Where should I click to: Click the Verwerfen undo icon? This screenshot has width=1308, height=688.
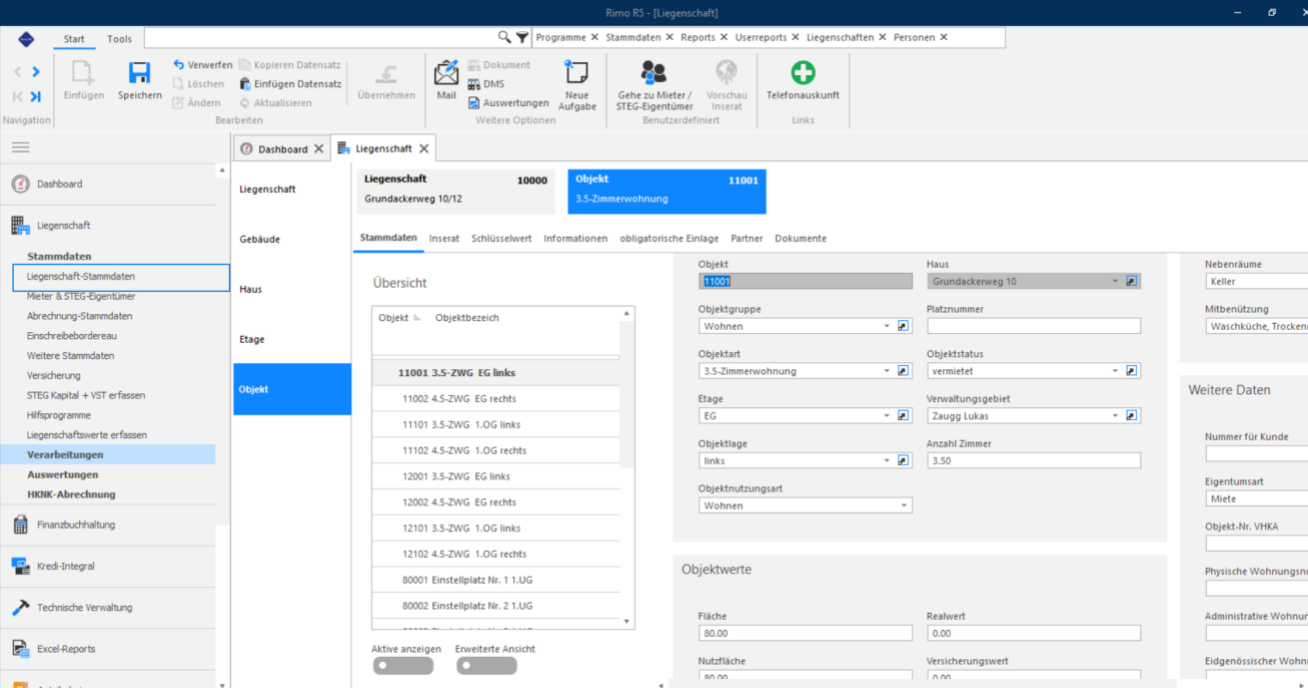179,65
